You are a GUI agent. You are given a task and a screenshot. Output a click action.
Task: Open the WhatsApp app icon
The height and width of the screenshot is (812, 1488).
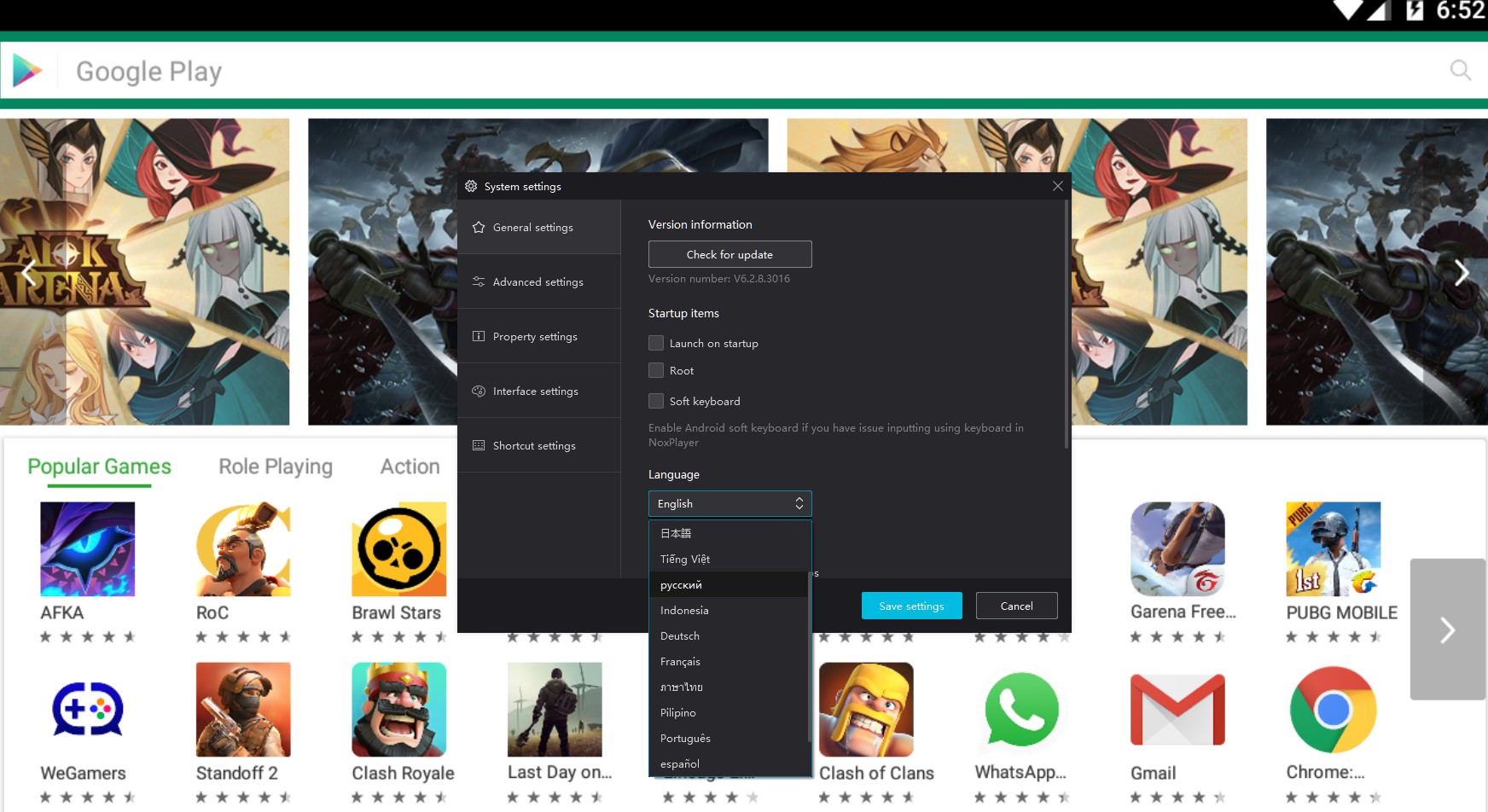point(1021,710)
